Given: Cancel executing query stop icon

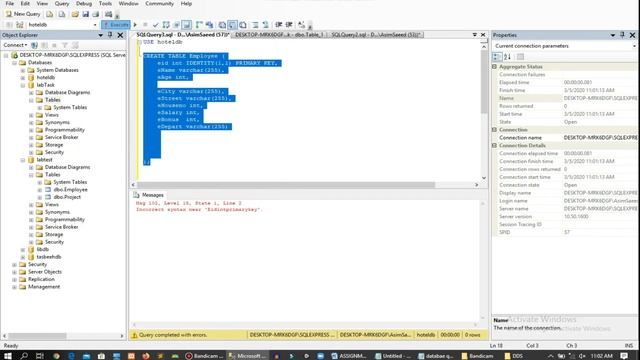Looking at the screenshot, I should [145, 25].
